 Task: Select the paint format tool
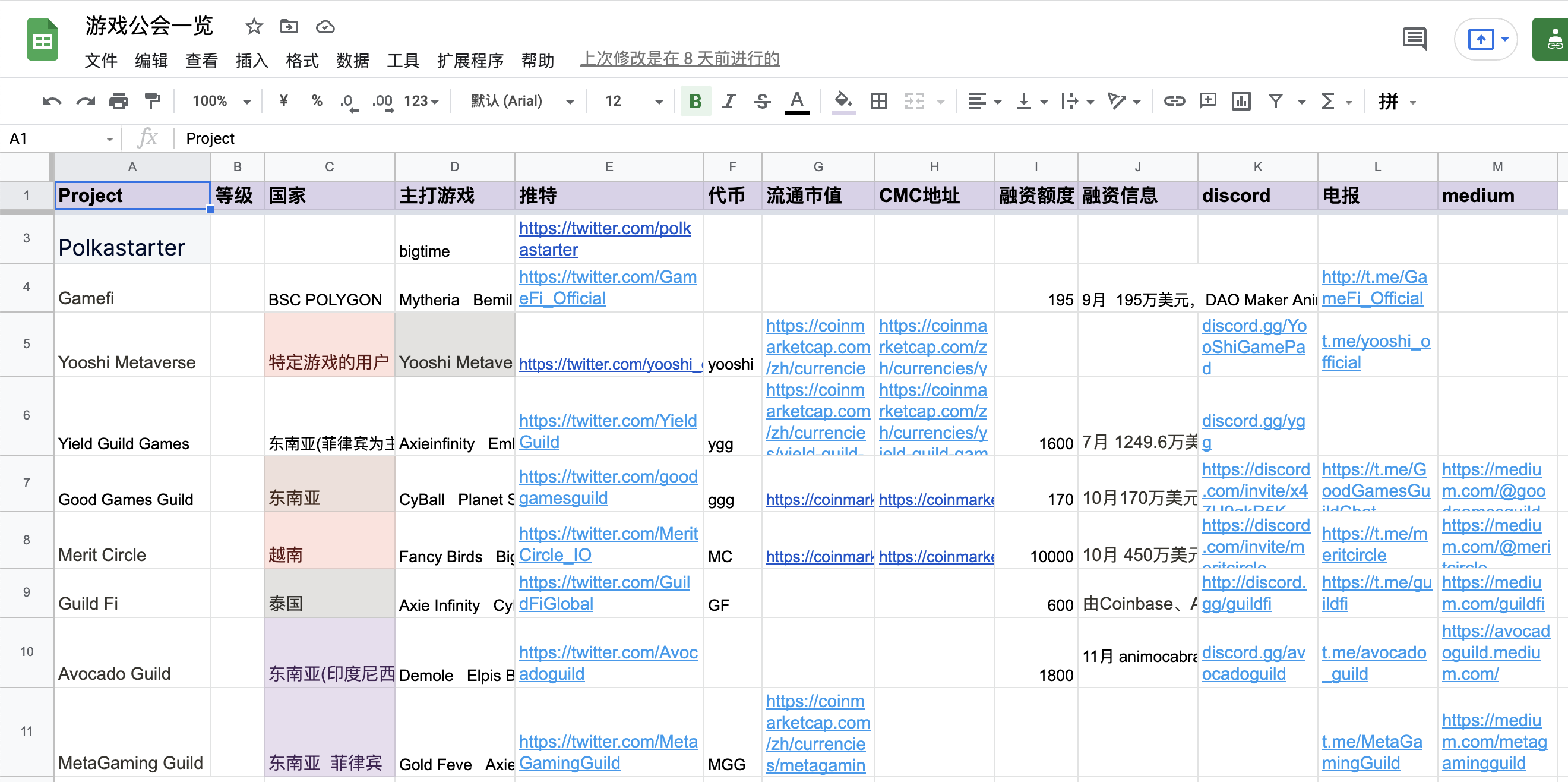point(152,101)
